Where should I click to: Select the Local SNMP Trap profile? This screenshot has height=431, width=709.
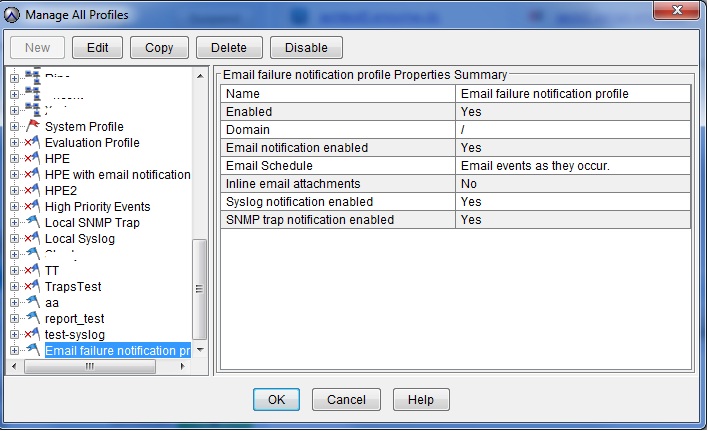[x=92, y=223]
